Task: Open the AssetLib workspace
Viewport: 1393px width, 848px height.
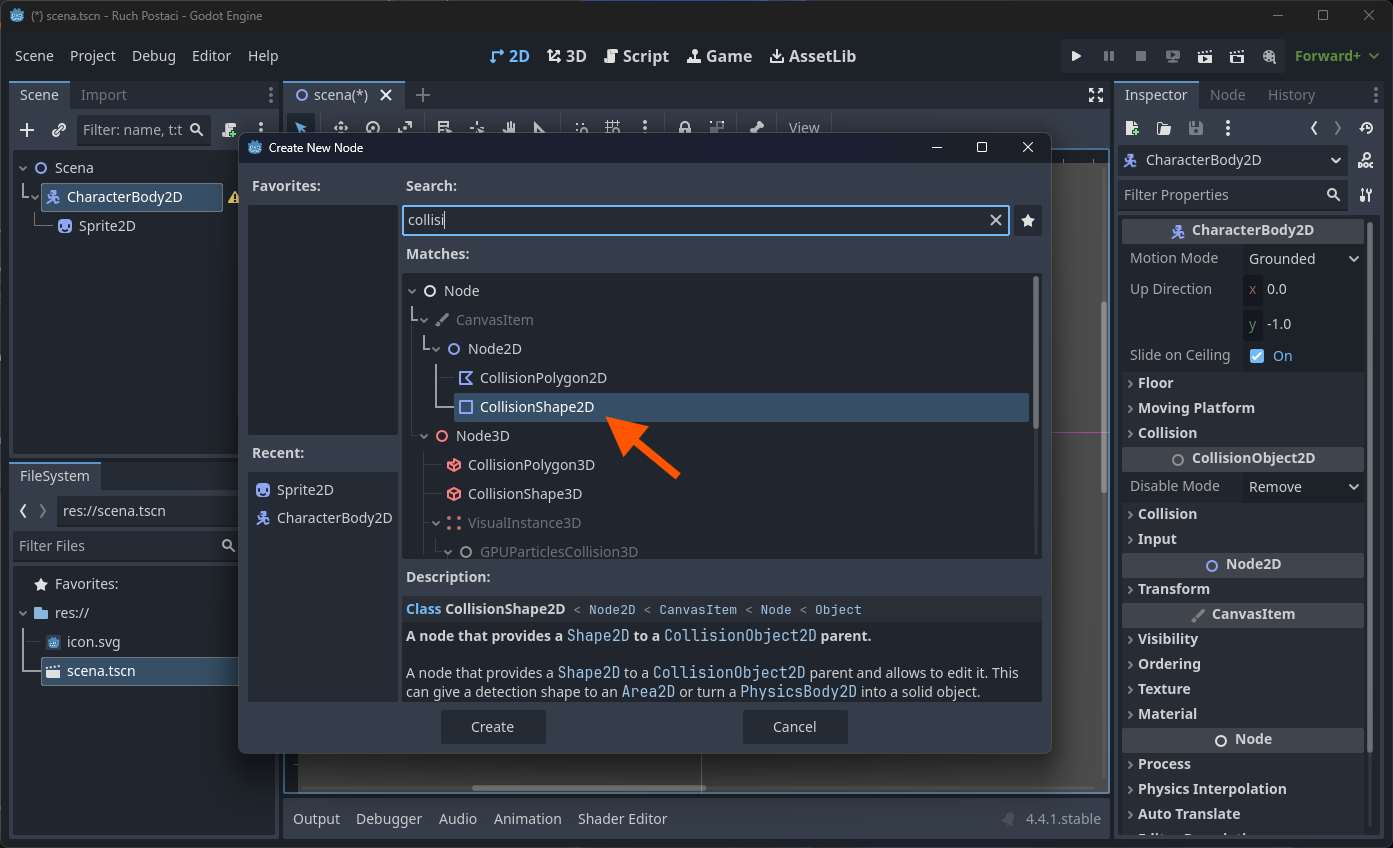Action: point(813,56)
